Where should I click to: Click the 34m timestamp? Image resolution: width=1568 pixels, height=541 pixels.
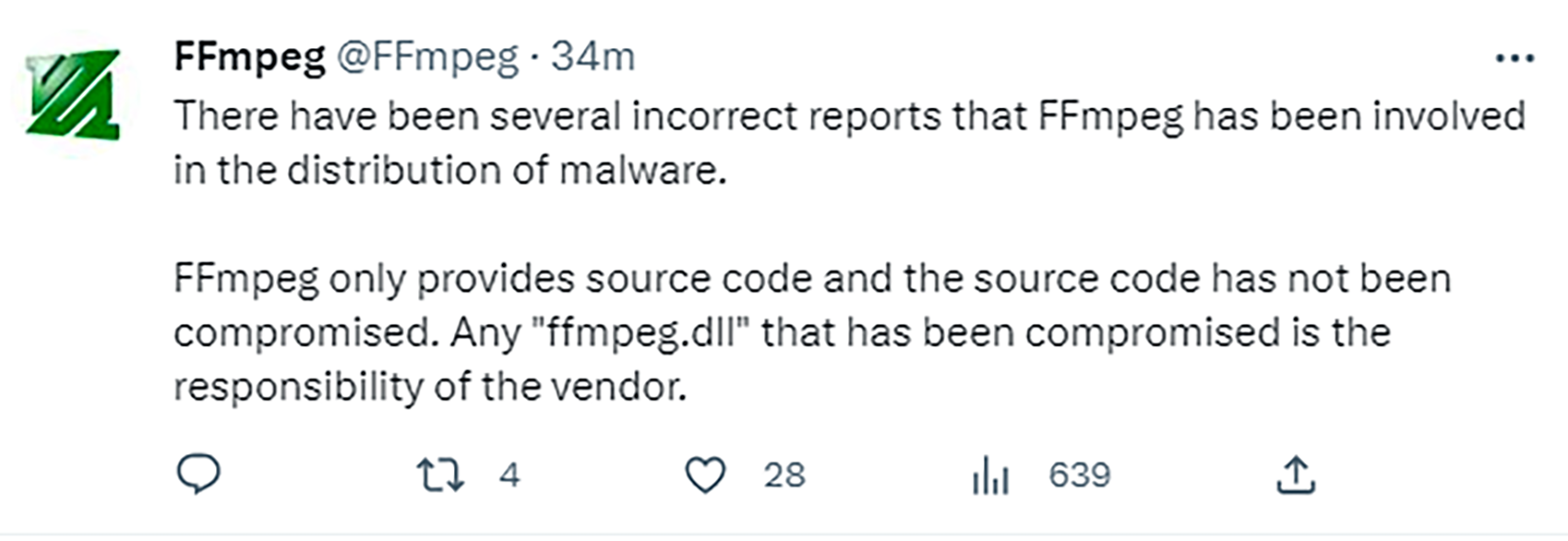(x=593, y=58)
